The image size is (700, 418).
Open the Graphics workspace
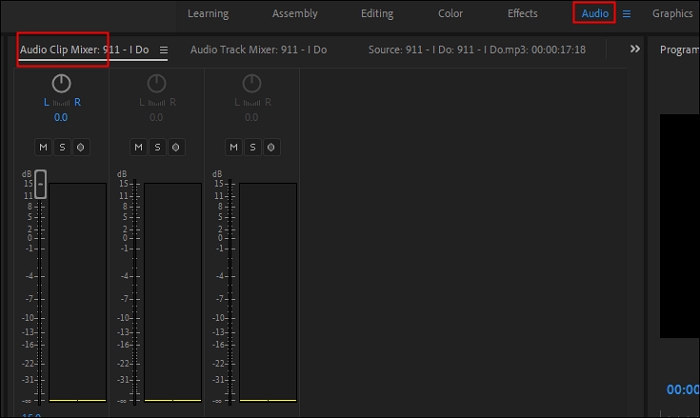(672, 13)
